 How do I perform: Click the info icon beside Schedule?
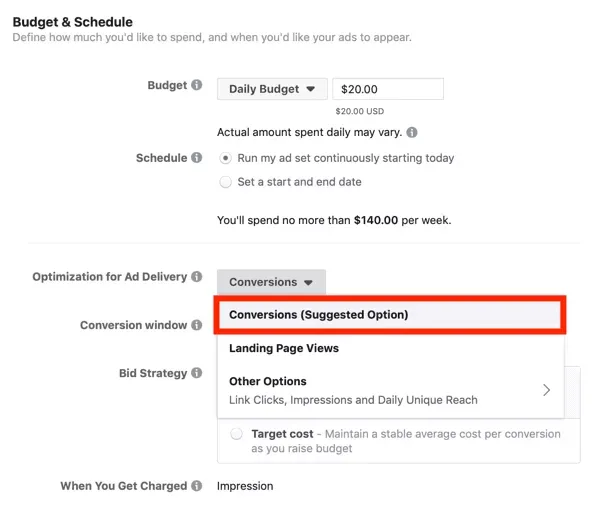(197, 158)
